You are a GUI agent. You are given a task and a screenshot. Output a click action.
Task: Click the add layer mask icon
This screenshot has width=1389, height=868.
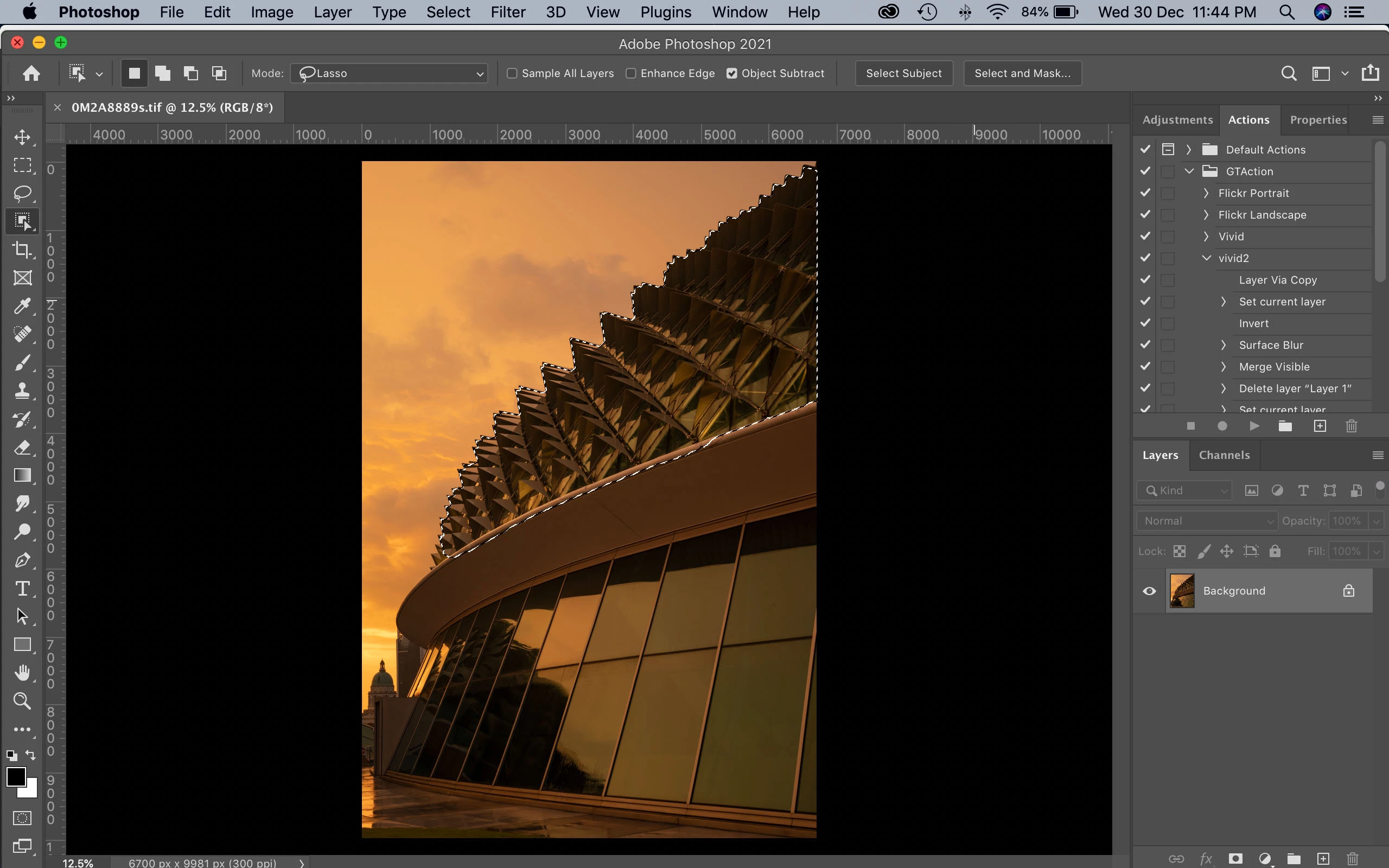tap(1235, 859)
